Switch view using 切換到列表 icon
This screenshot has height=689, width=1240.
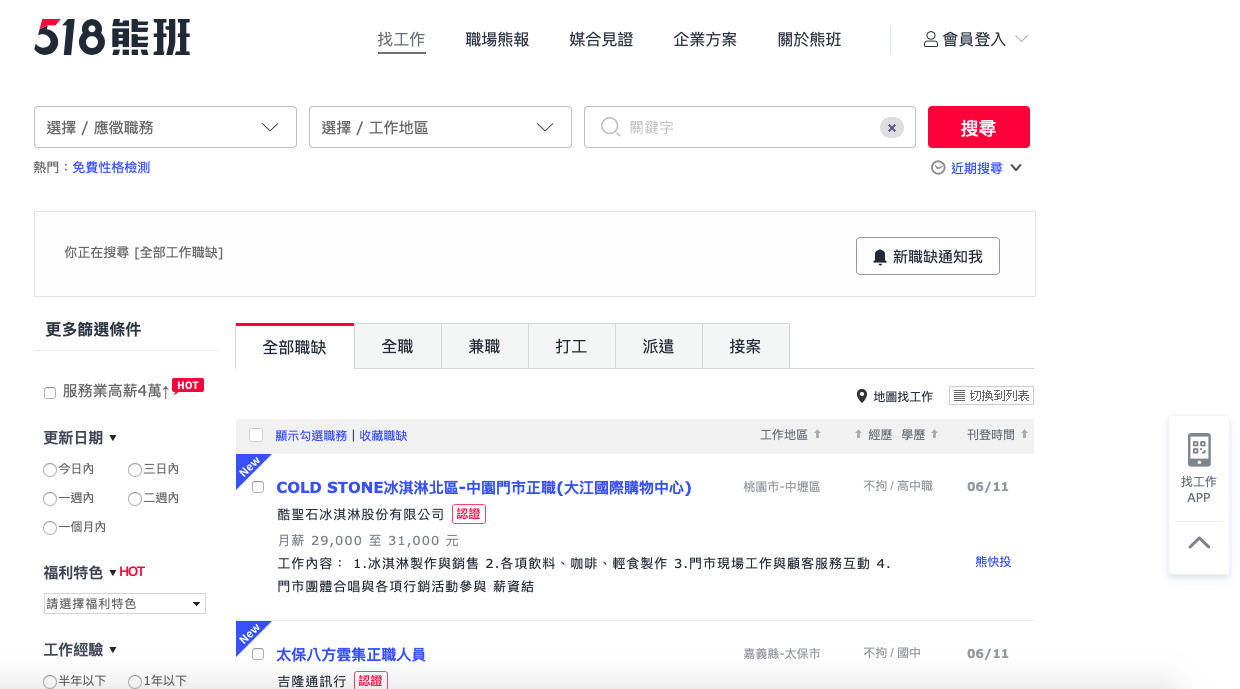pyautogui.click(x=991, y=396)
